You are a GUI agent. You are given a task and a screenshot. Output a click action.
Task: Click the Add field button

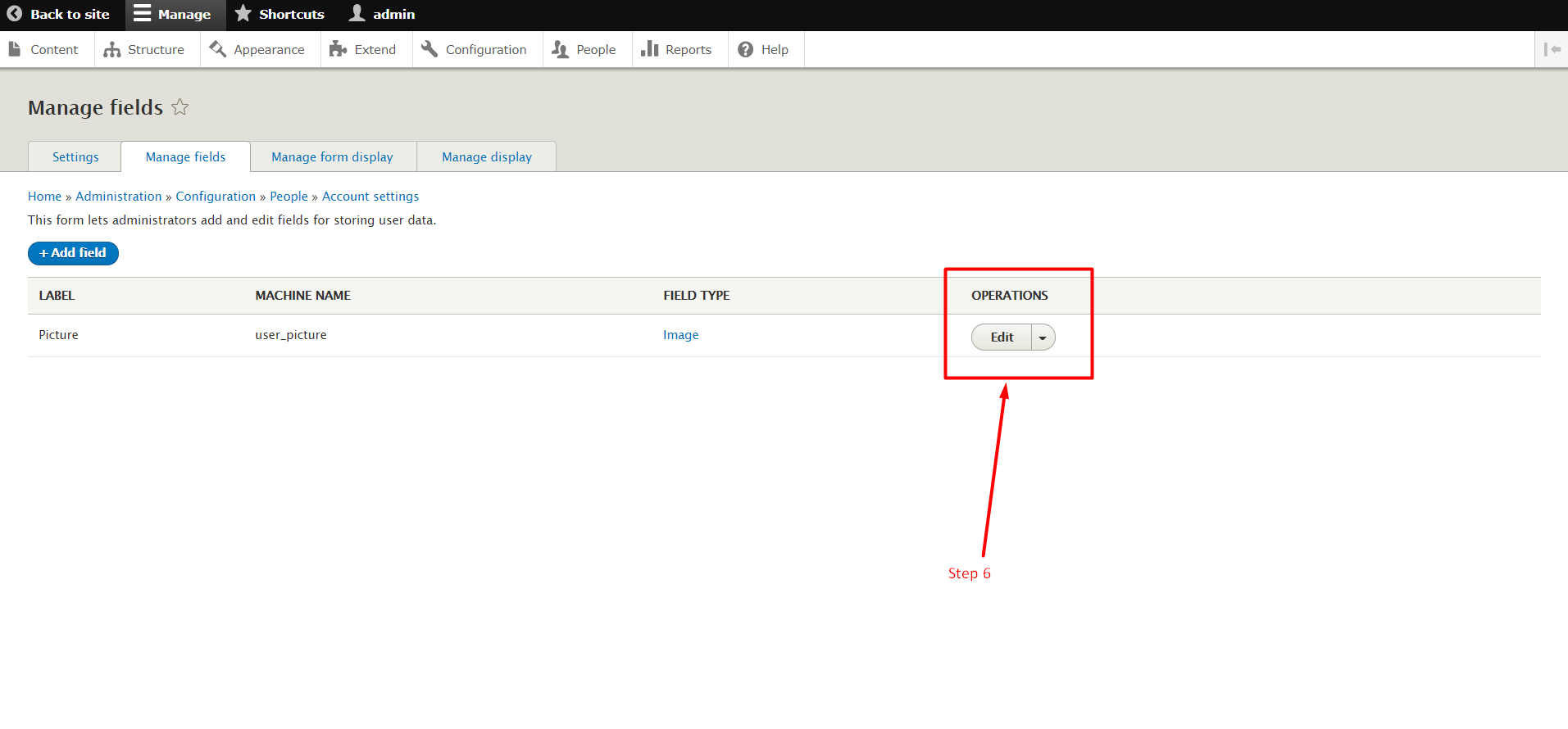pyautogui.click(x=73, y=253)
